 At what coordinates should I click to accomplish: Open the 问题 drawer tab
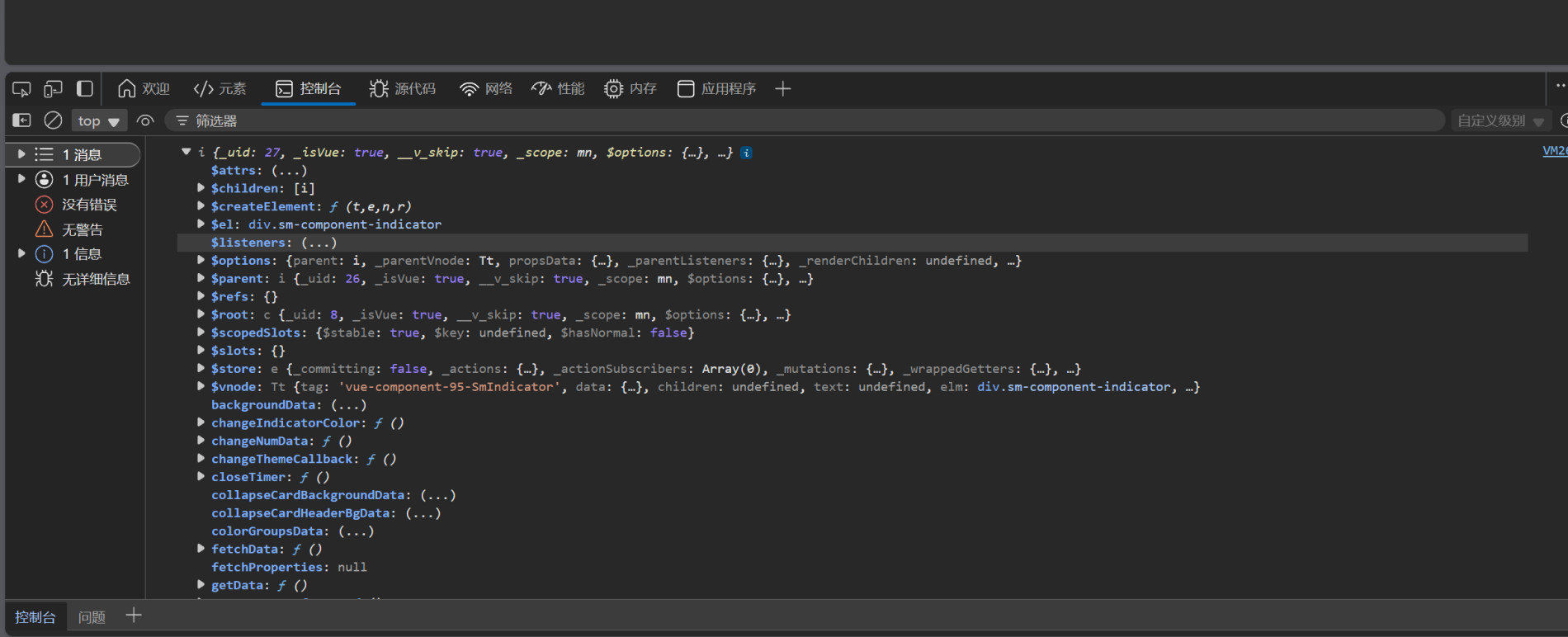click(92, 616)
